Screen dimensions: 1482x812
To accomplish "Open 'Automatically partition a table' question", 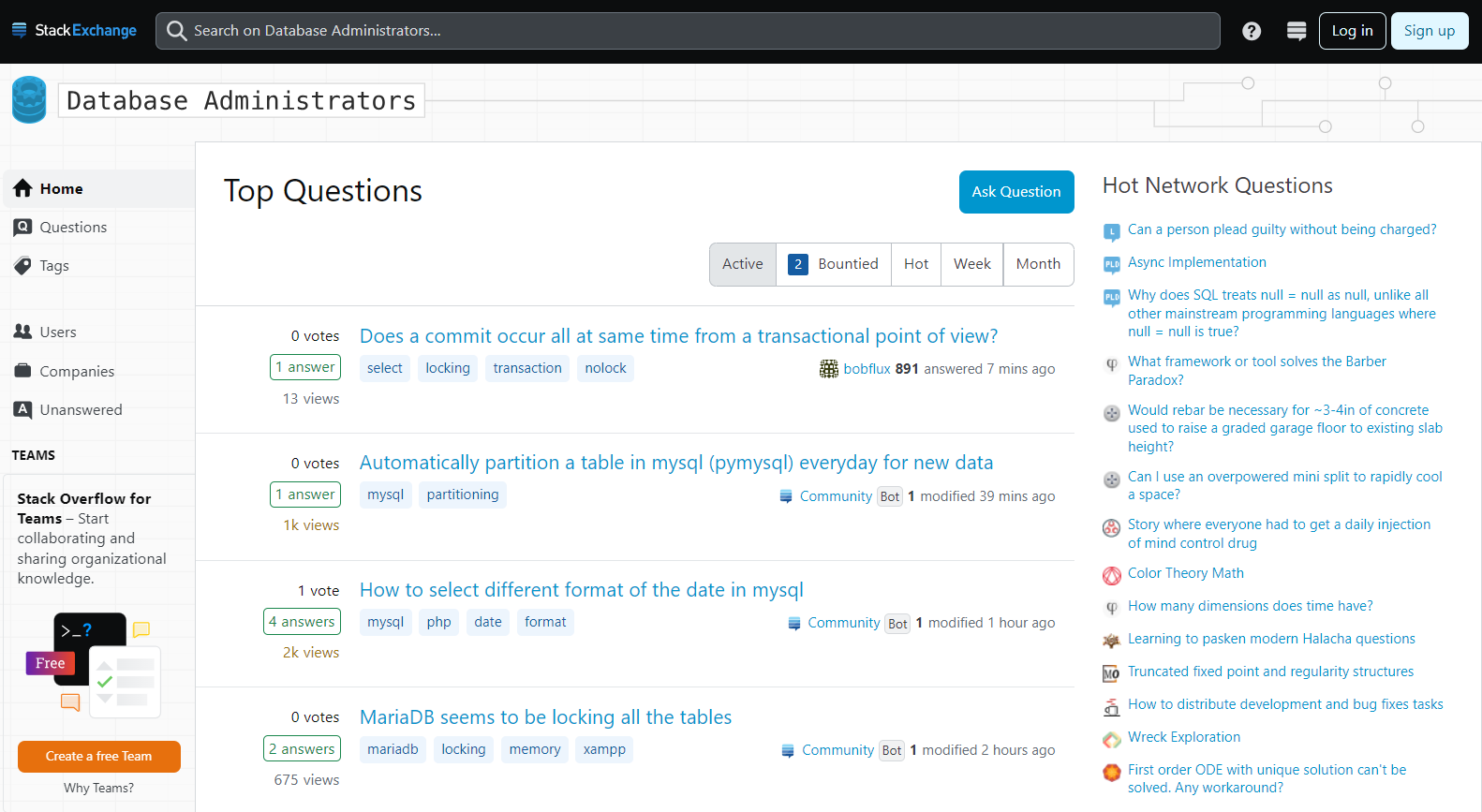I will tap(676, 463).
